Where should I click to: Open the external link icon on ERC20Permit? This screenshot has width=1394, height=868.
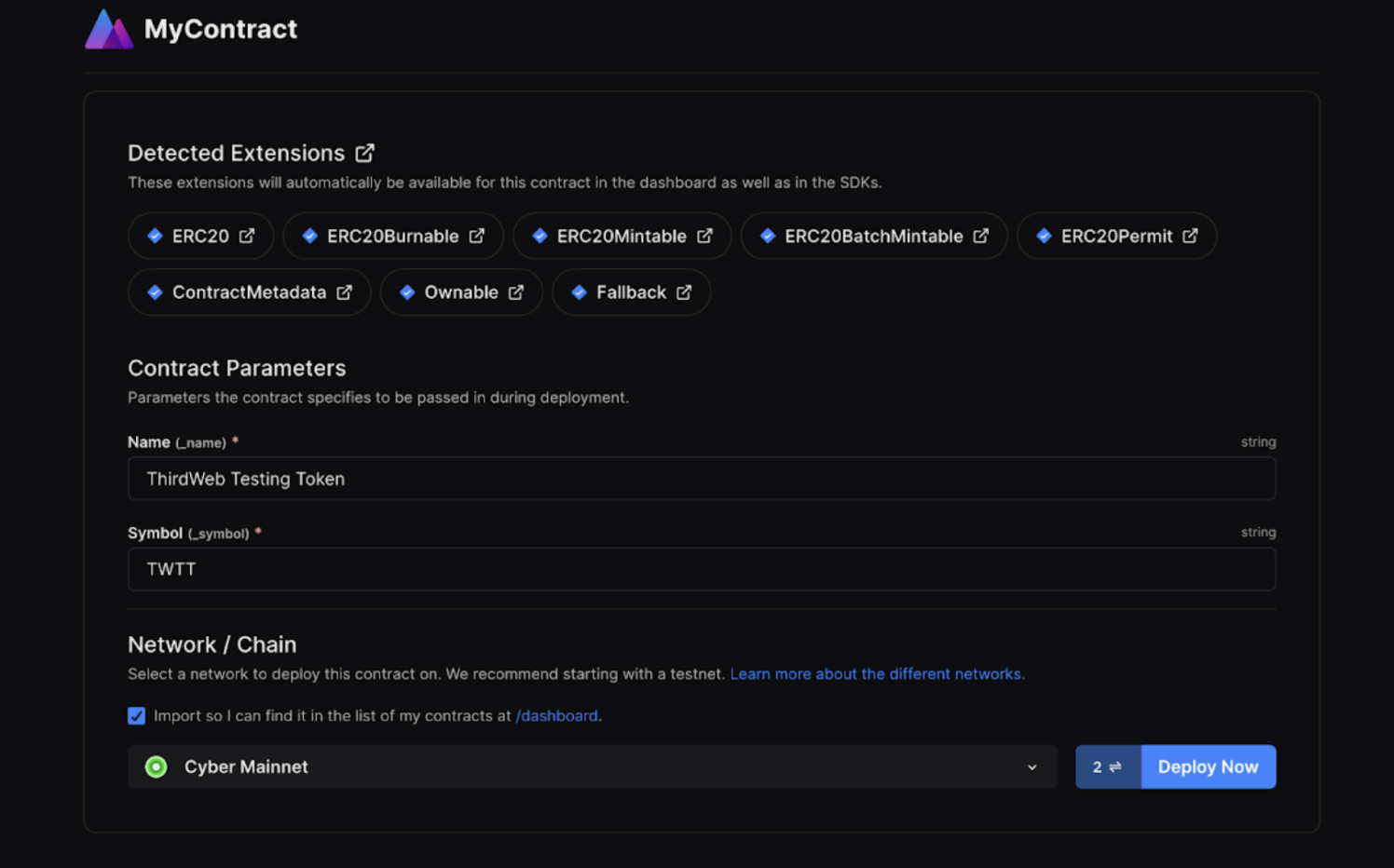point(1191,237)
